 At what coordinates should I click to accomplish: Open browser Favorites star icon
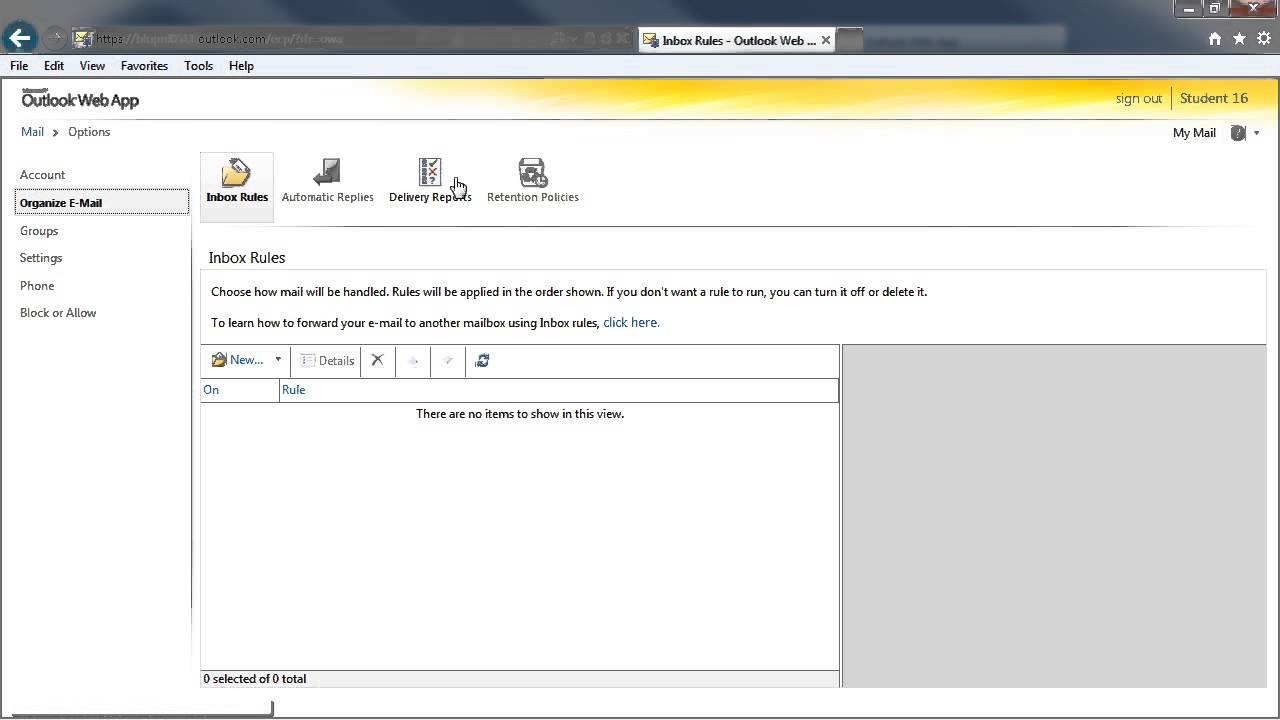[1240, 39]
